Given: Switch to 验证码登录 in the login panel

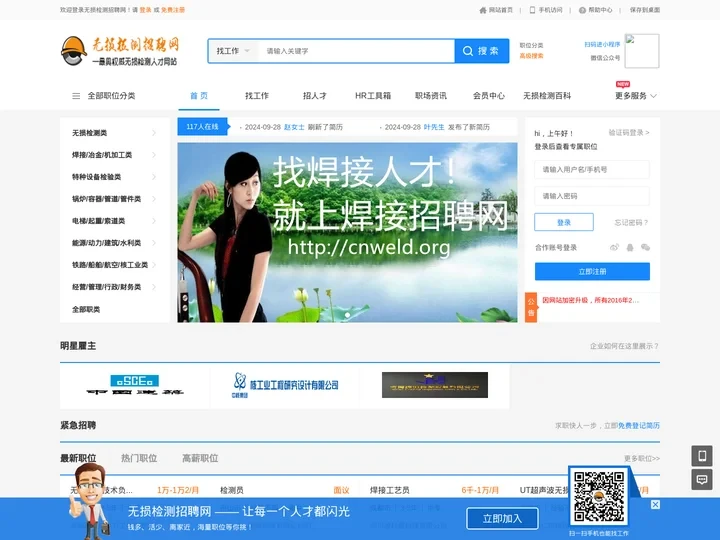Looking at the screenshot, I should (629, 133).
